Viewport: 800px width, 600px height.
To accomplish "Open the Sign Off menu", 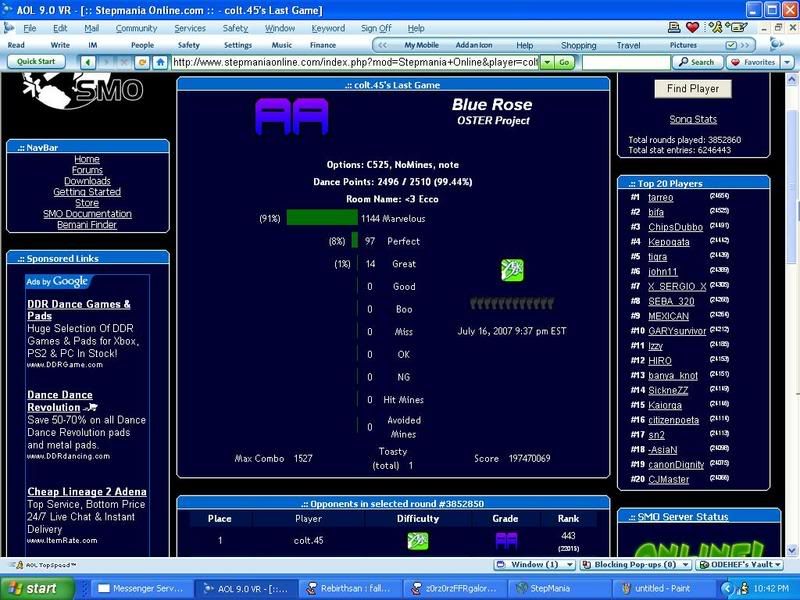I will (x=376, y=28).
